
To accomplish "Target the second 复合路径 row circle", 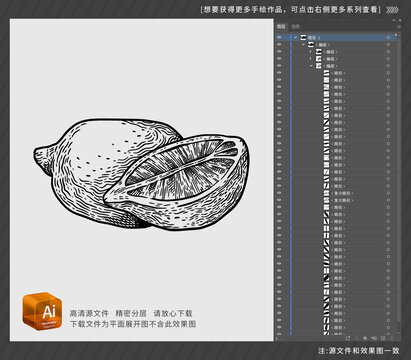I will click(x=388, y=200).
